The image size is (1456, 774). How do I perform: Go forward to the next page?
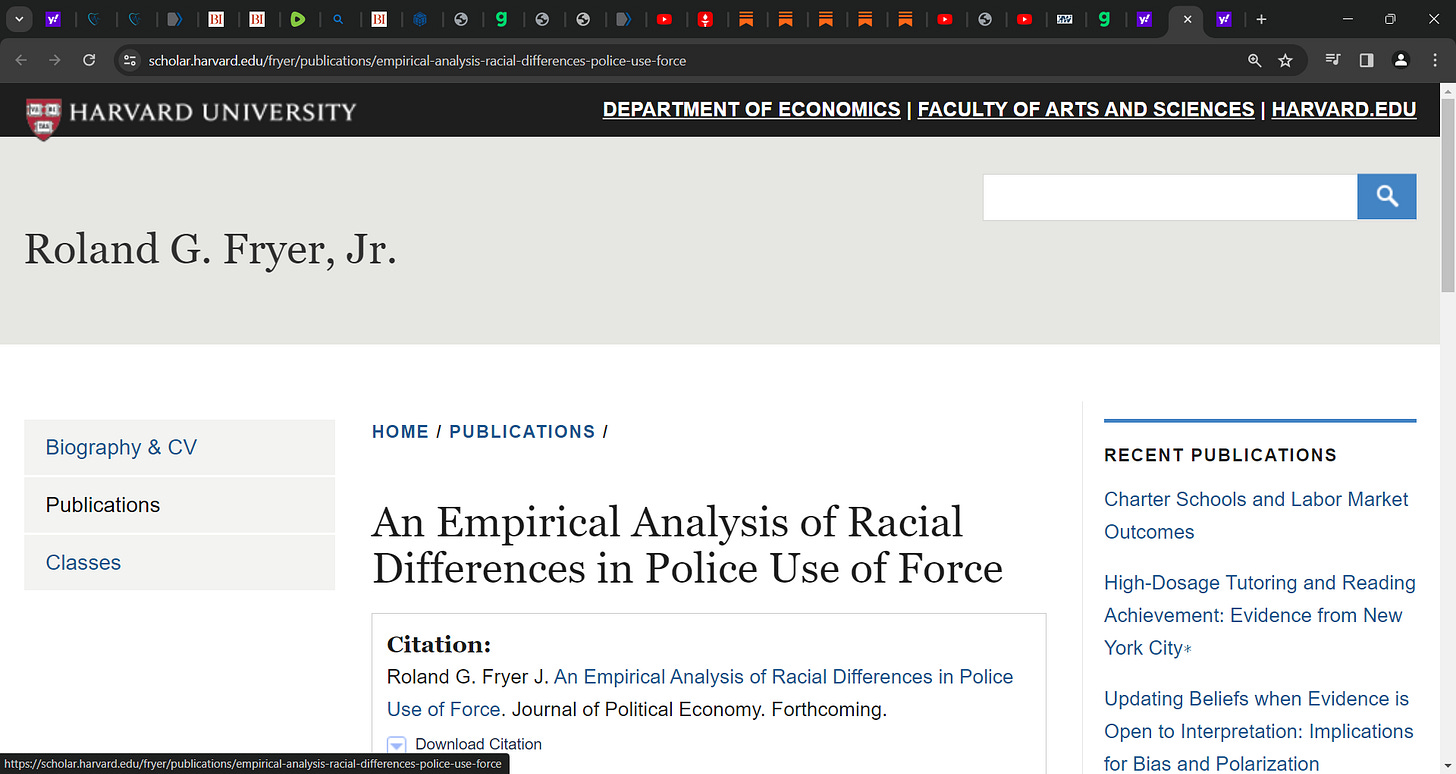55,60
